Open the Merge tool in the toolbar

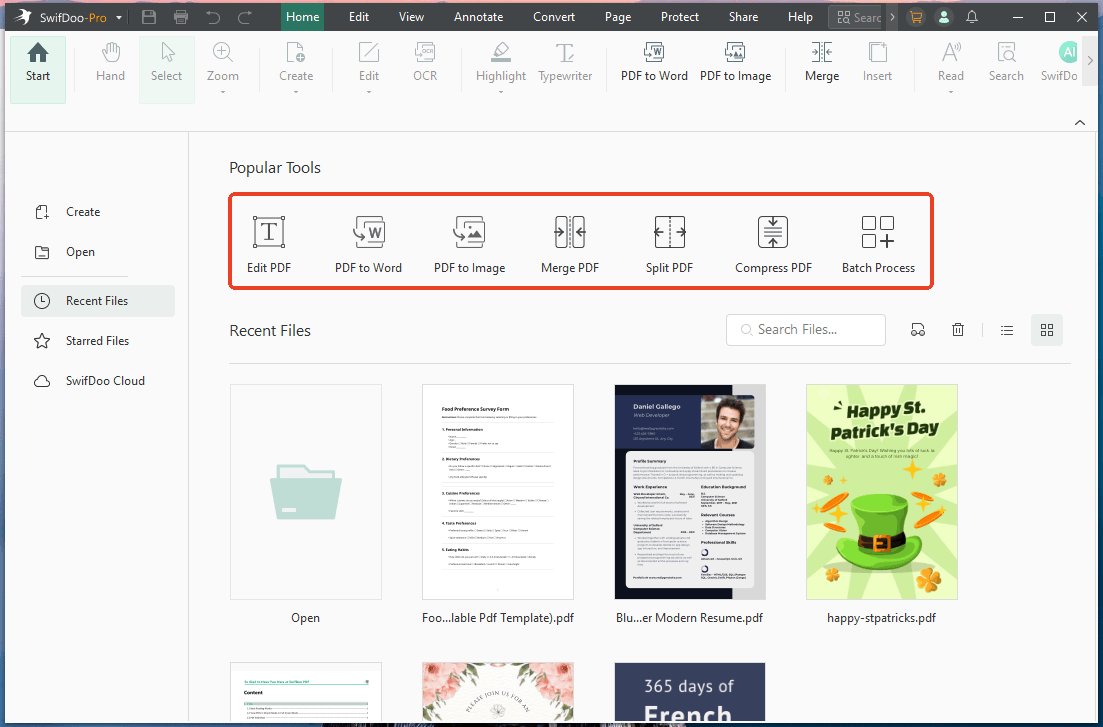(821, 63)
